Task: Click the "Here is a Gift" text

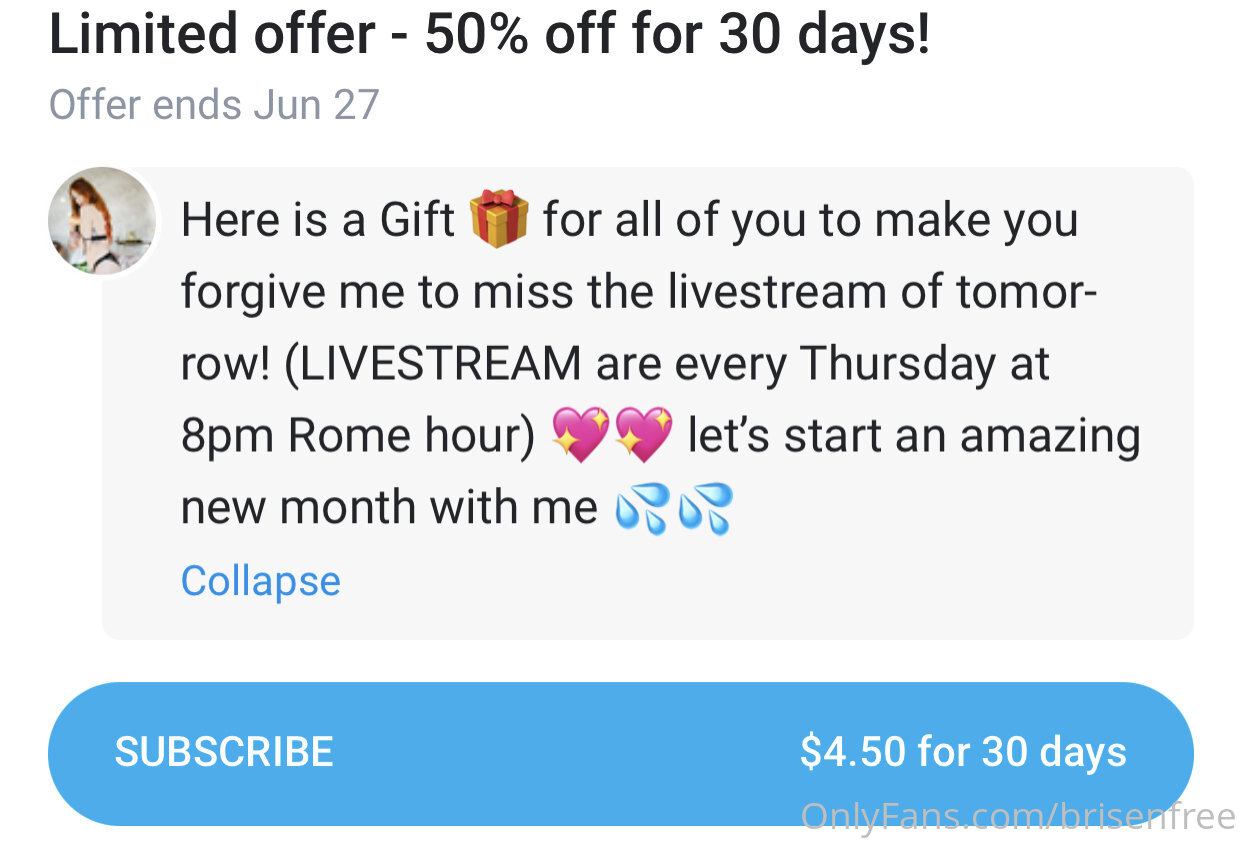Action: [x=318, y=220]
